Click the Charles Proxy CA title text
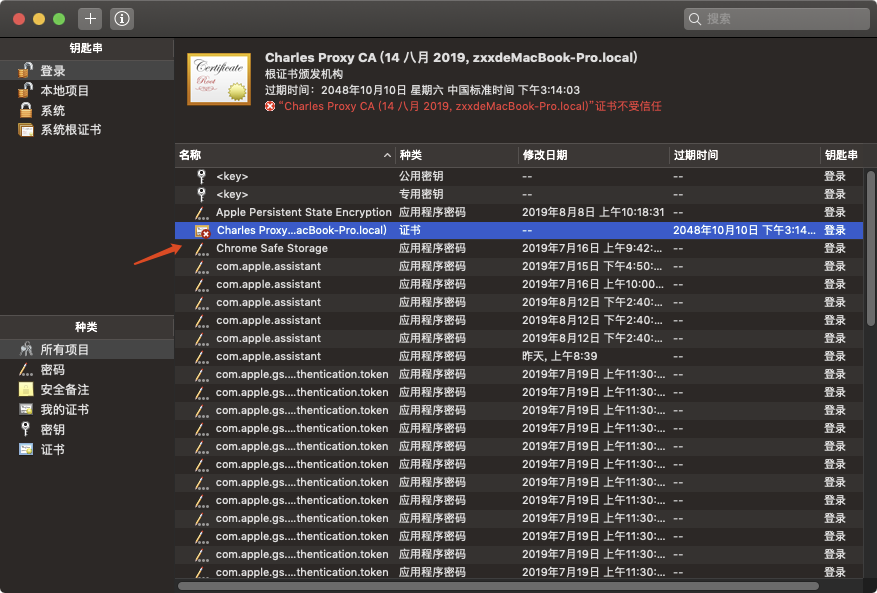 tap(451, 58)
